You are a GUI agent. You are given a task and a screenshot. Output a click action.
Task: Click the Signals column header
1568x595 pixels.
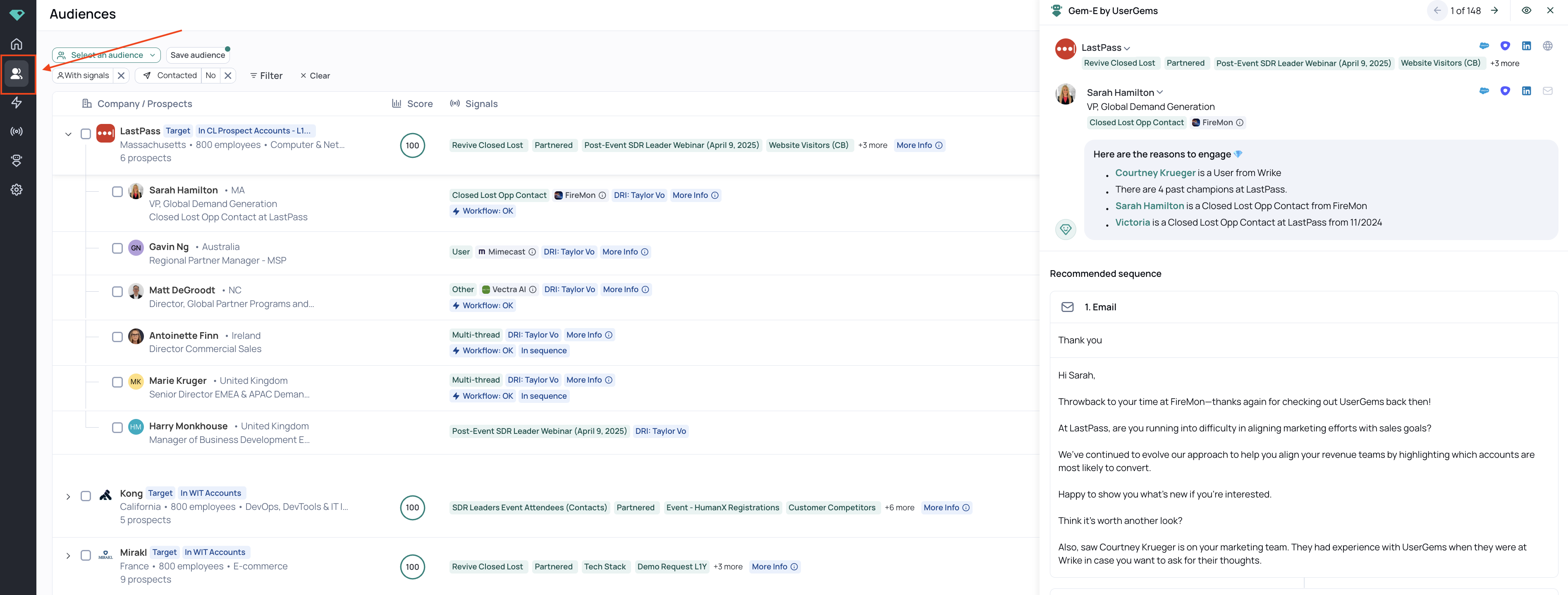click(473, 104)
